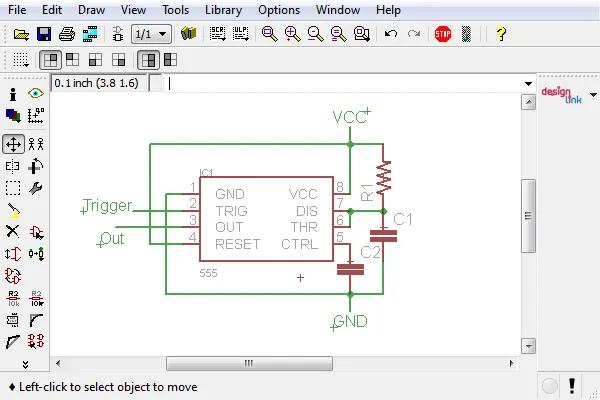Toggle the dotted grid button

[20, 60]
